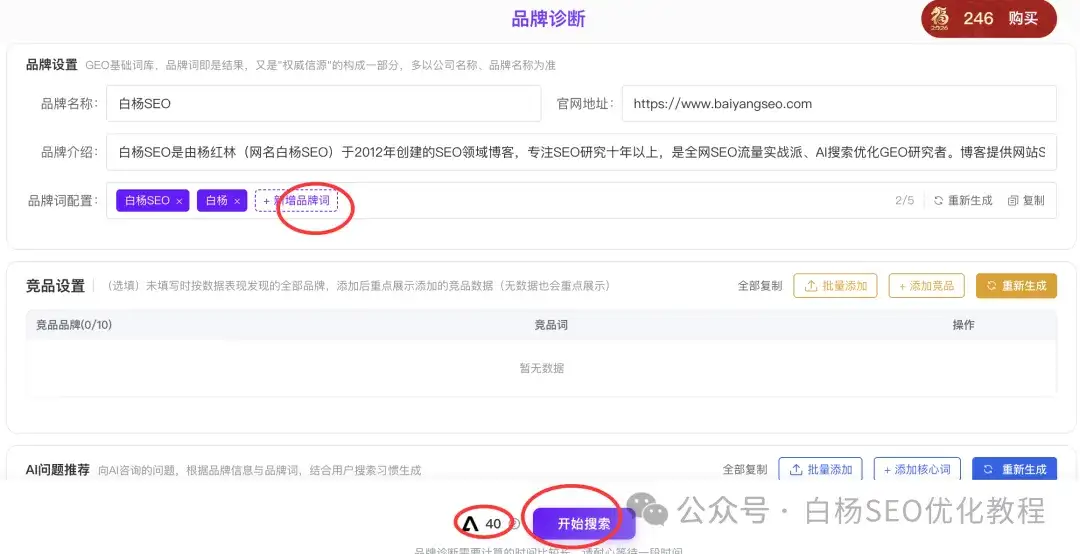Click the 重新生成 icon in 品牌词配置 row
Screen dimensions: 1080x554
point(938,201)
